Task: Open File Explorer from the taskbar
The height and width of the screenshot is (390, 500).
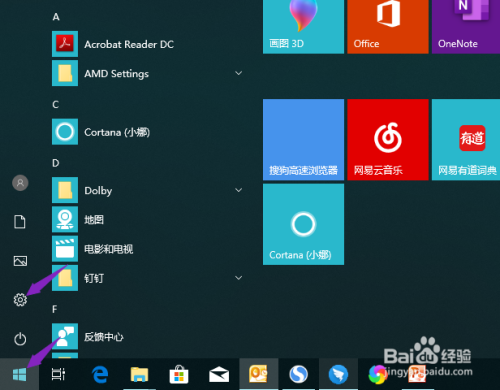Action: tap(139, 374)
